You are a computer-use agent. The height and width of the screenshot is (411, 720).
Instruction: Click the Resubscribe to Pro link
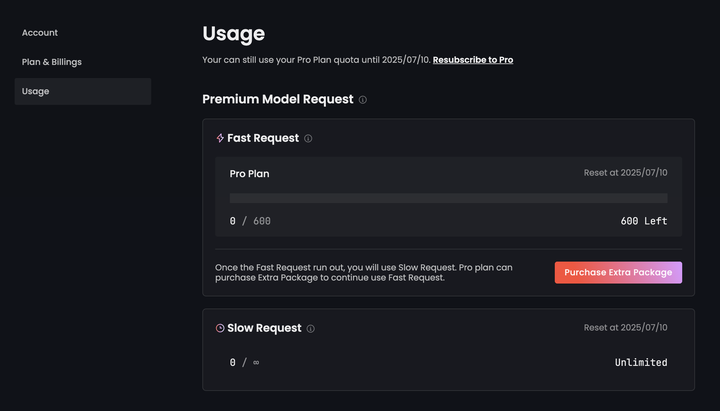click(473, 61)
